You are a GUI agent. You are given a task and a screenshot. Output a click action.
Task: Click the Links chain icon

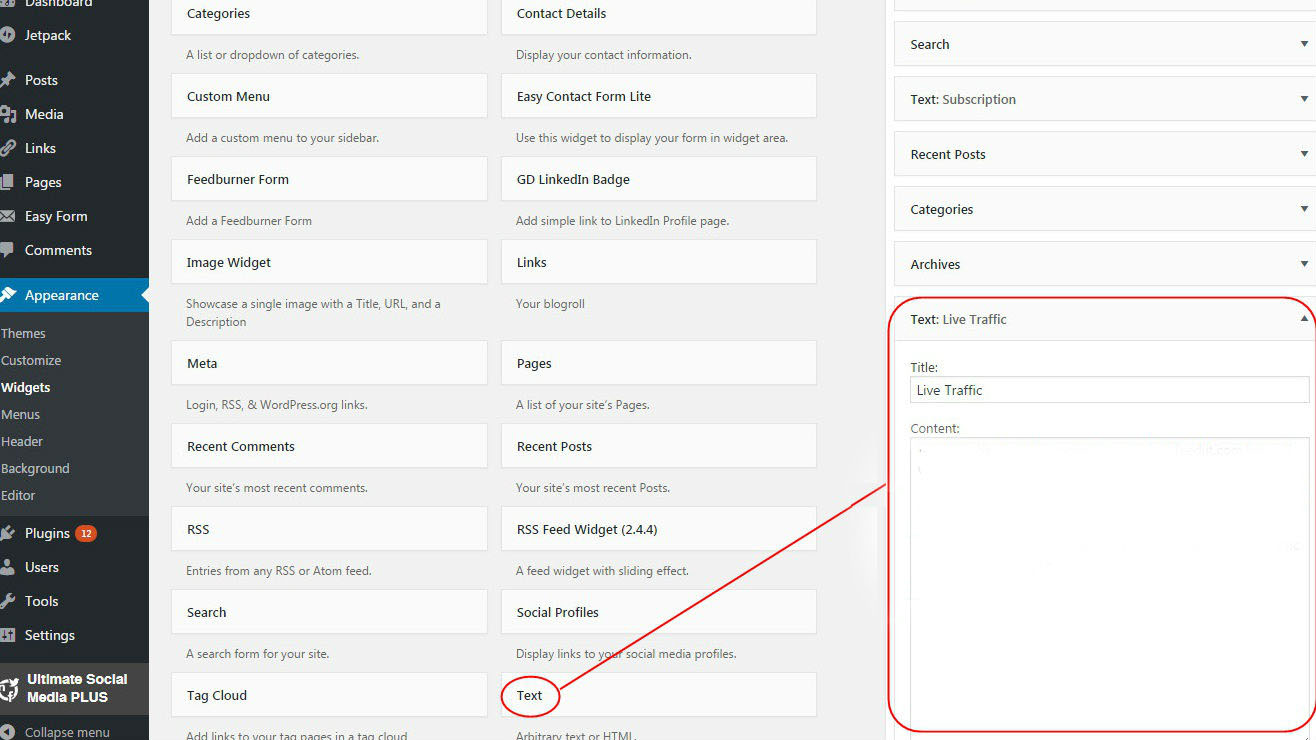[7, 148]
